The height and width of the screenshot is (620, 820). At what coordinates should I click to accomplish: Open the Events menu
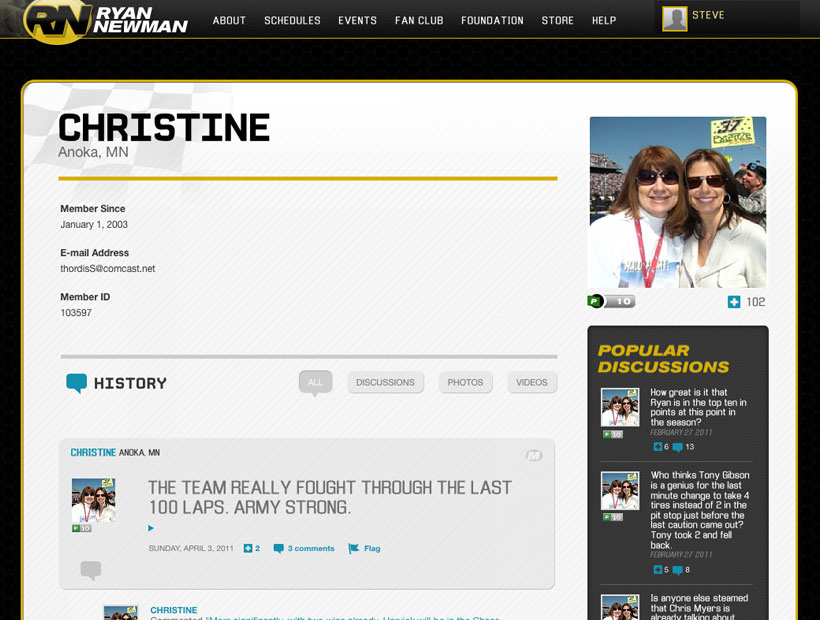[x=357, y=20]
